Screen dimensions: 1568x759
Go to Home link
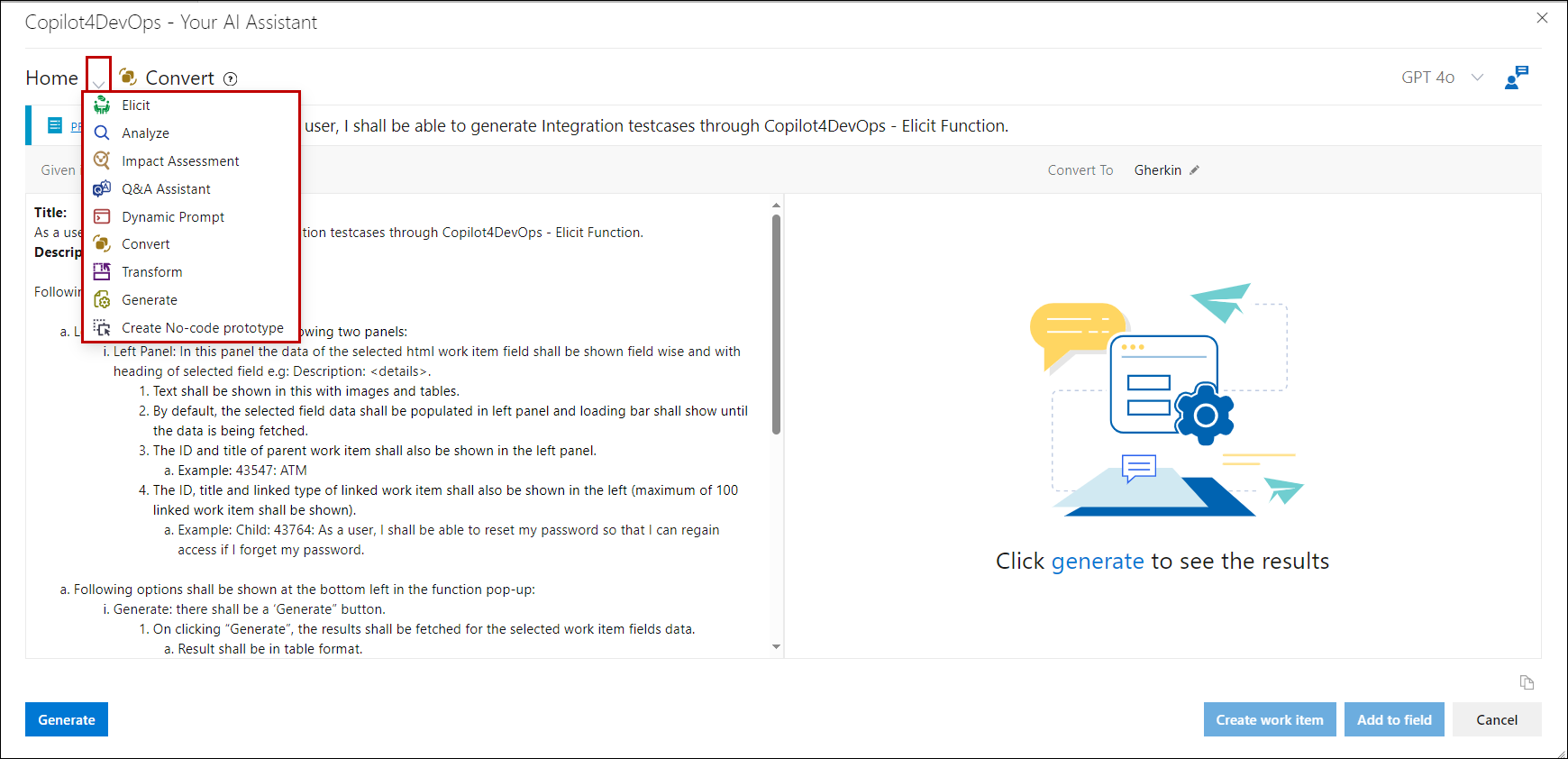click(x=51, y=78)
